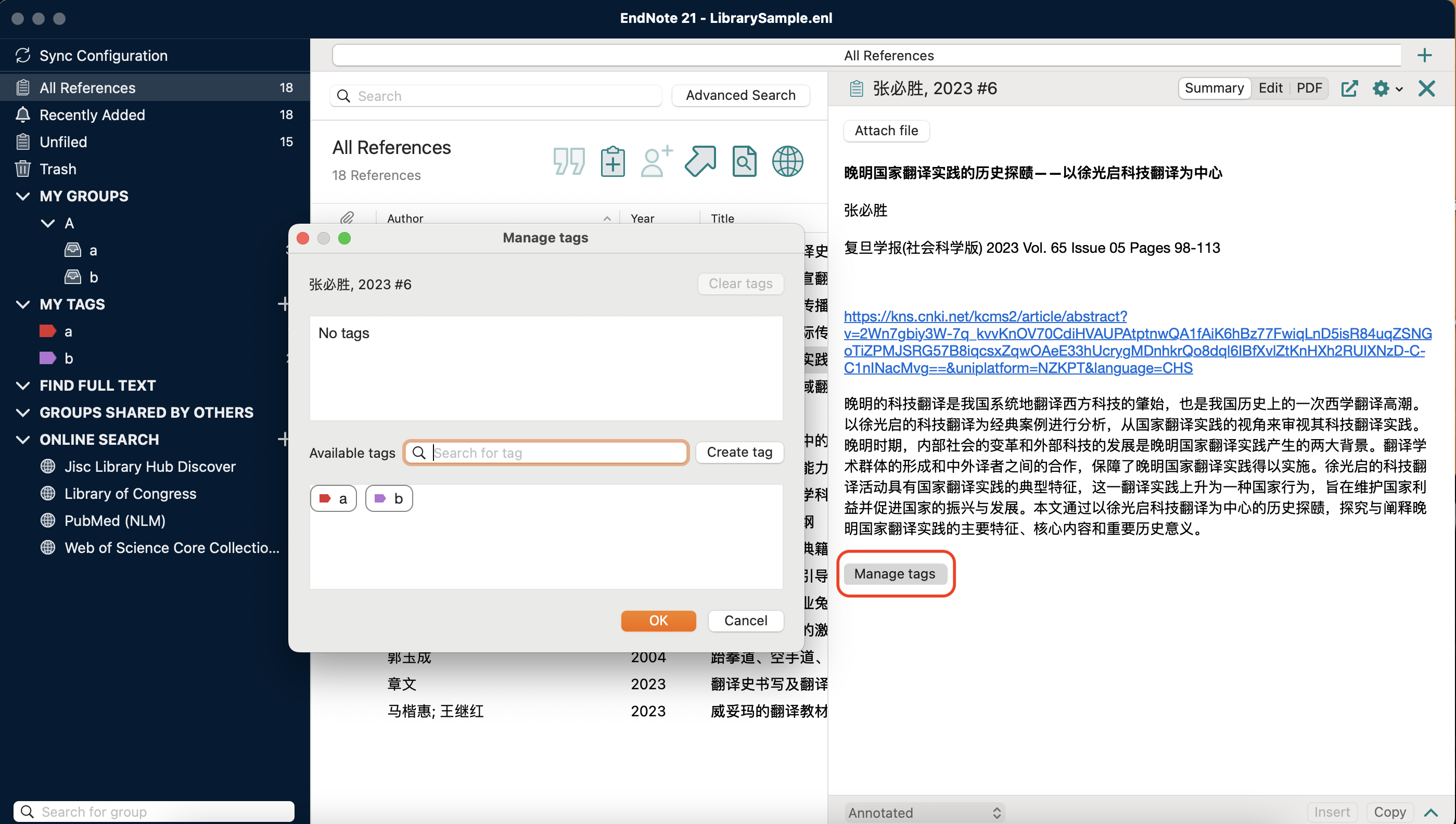Click the online search globe icon
1456x824 pixels.
787,161
